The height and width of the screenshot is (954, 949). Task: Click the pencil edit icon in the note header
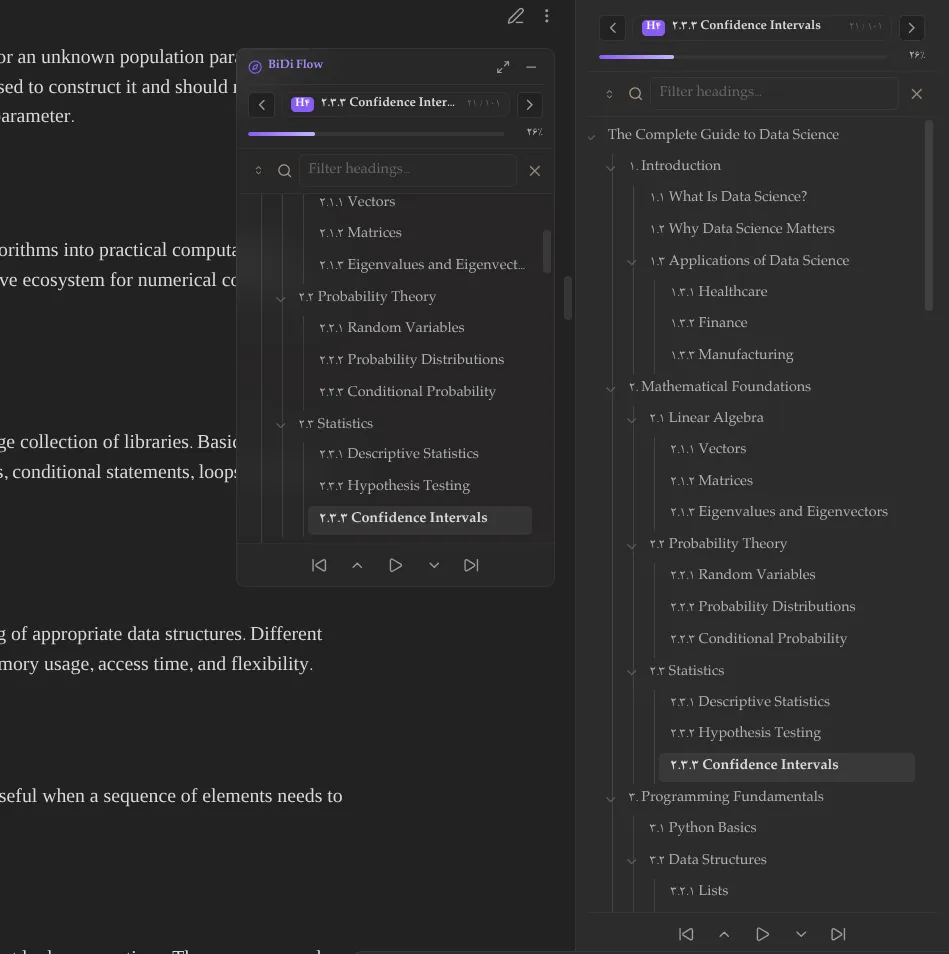[x=516, y=16]
